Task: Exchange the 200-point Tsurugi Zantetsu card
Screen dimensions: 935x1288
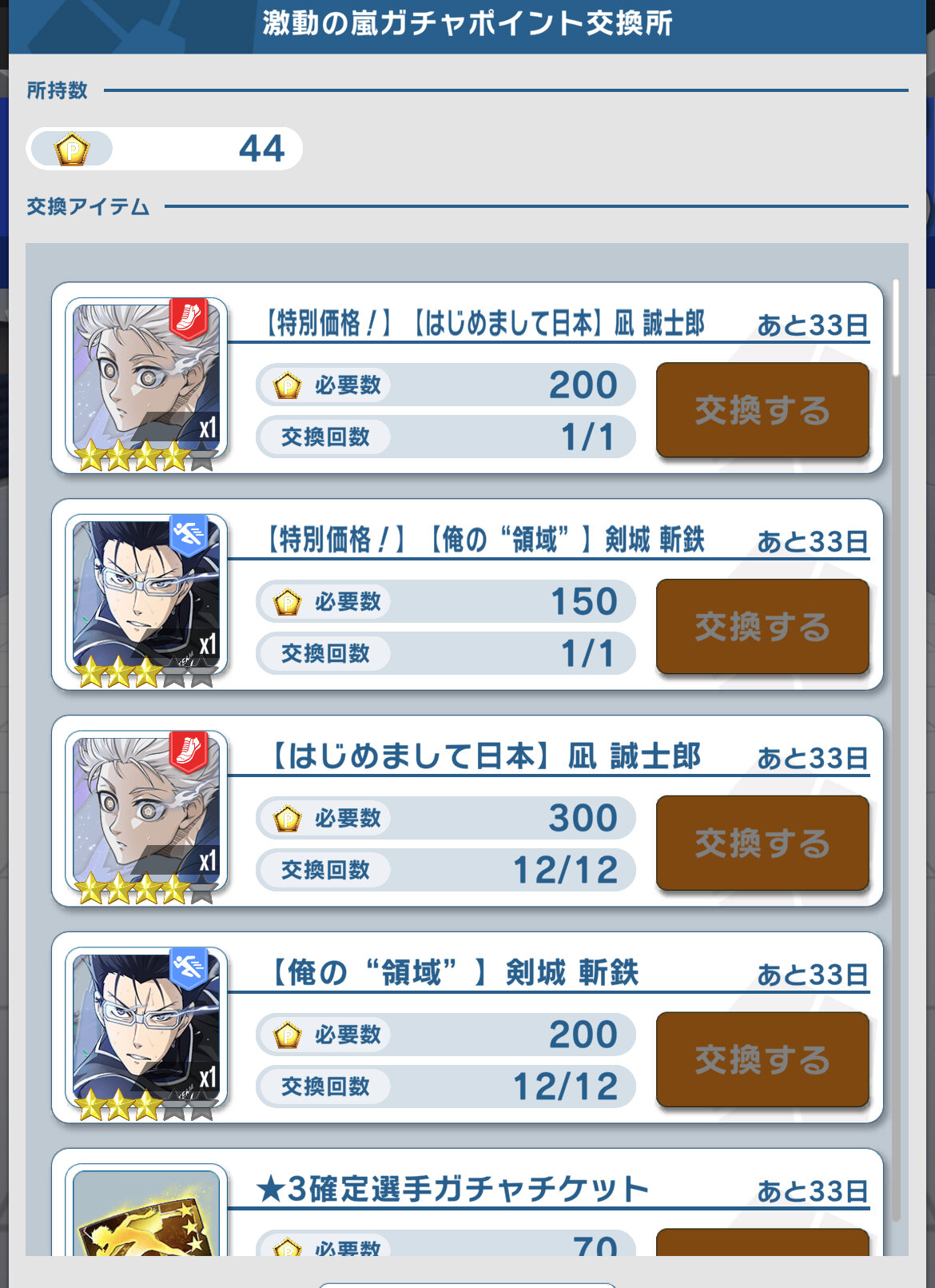Action: point(762,1060)
